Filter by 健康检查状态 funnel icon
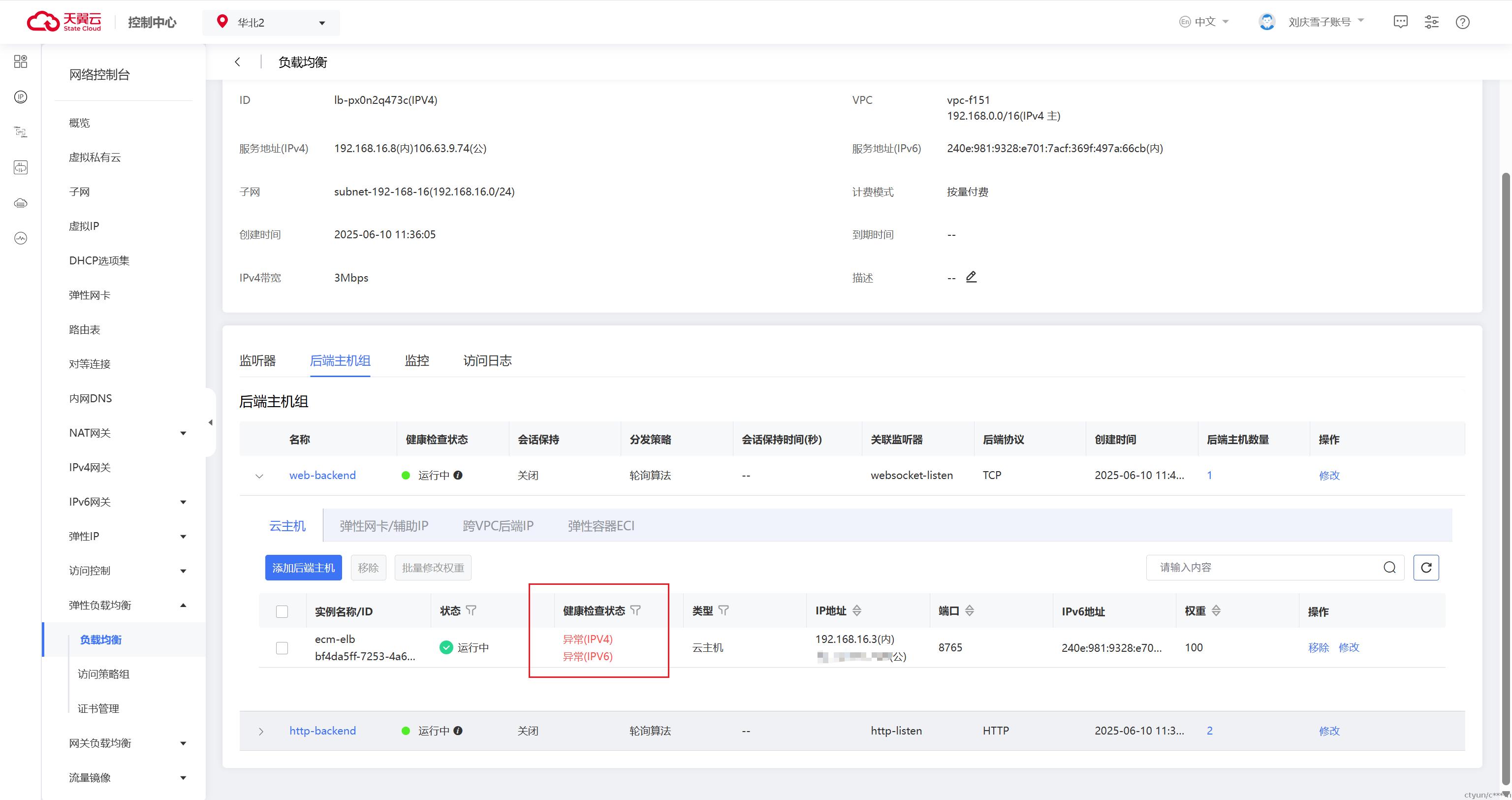1512x800 pixels. [636, 610]
